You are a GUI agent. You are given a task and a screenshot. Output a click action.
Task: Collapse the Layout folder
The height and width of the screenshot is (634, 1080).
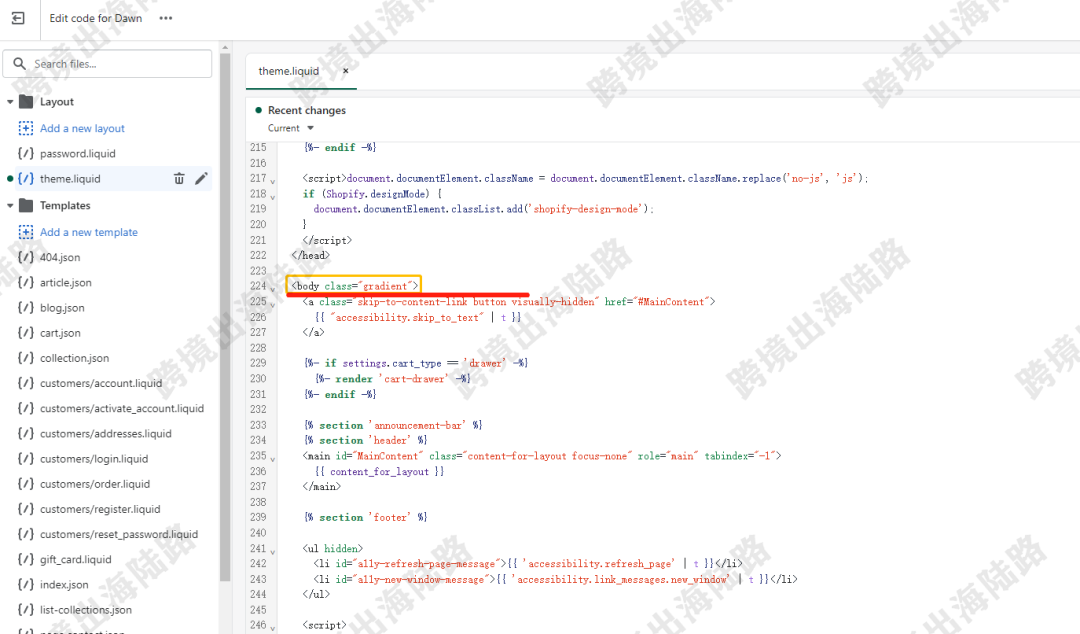[10, 102]
